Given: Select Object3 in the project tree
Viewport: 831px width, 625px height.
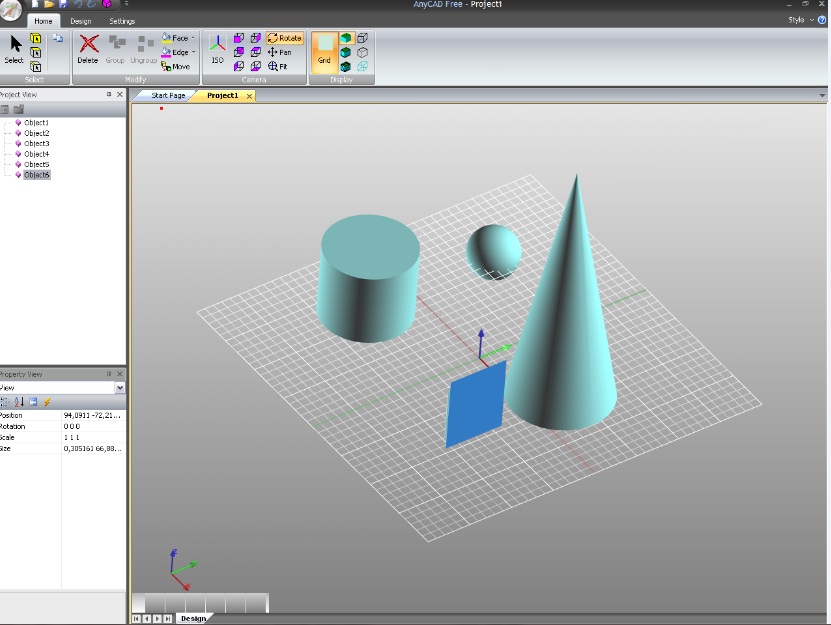Looking at the screenshot, I should click(x=36, y=144).
